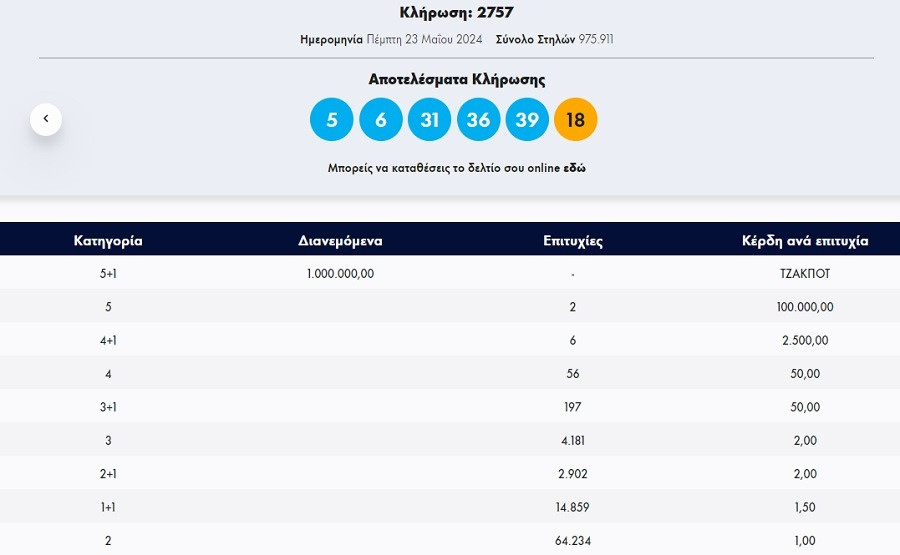The height and width of the screenshot is (555, 900).
Task: Select the prize value 100.000,00
Action: [x=805, y=307]
